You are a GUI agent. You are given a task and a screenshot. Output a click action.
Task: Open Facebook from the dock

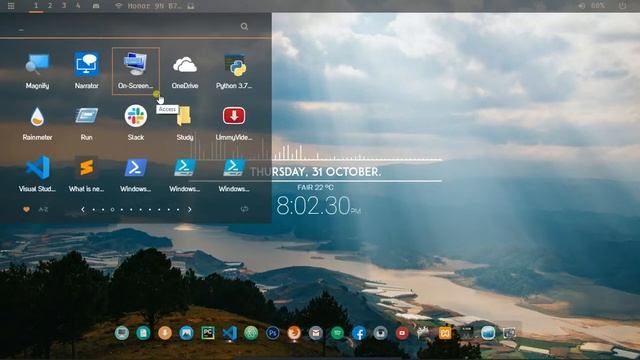[359, 333]
